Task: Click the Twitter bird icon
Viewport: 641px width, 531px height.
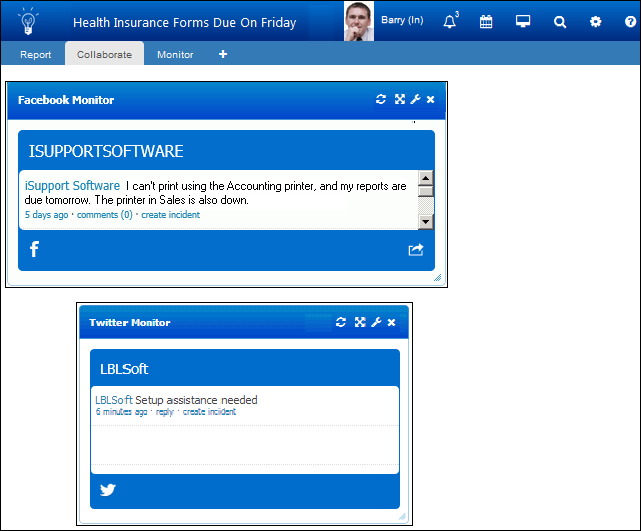Action: pos(108,489)
